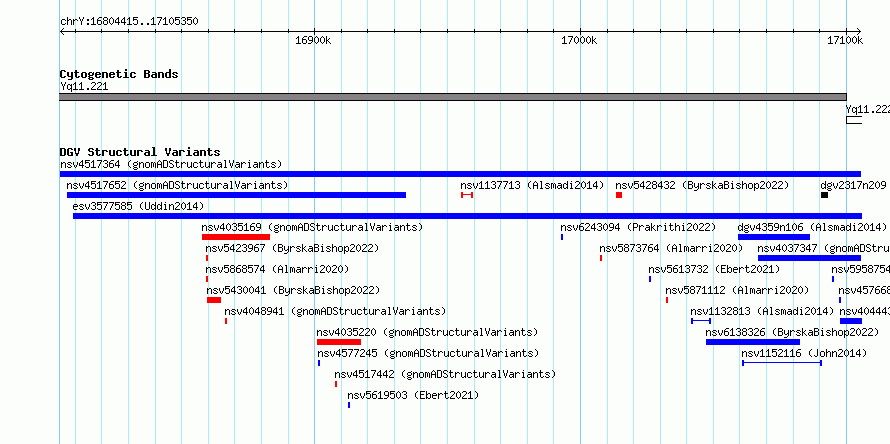Open the nsv5871112 (Almarri2020) label

737,290
